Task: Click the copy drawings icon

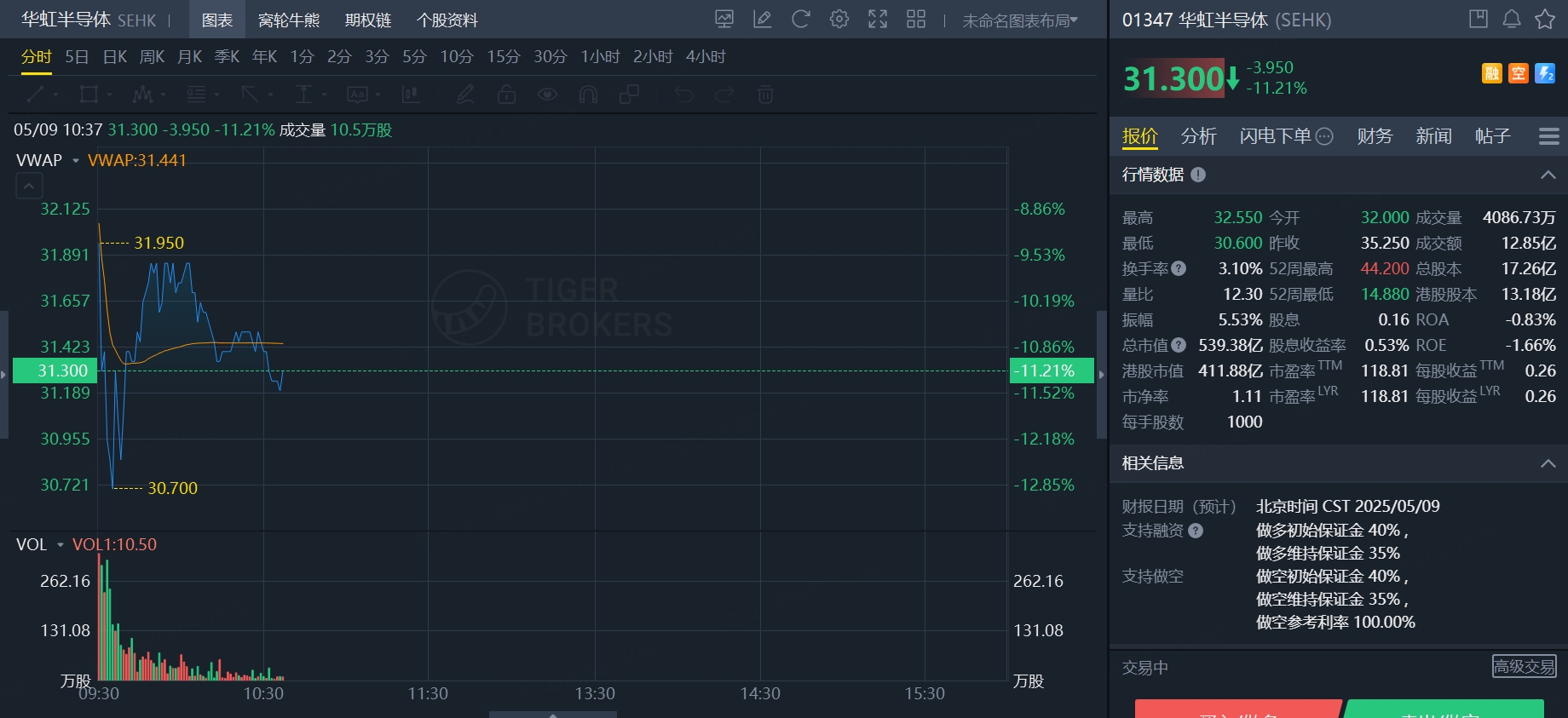Action: (629, 95)
